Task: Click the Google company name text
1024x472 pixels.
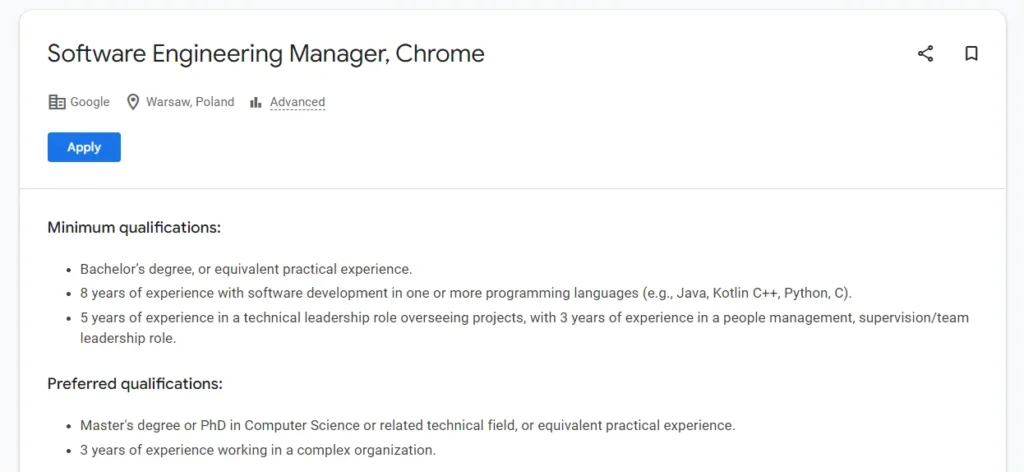Action: pos(90,102)
